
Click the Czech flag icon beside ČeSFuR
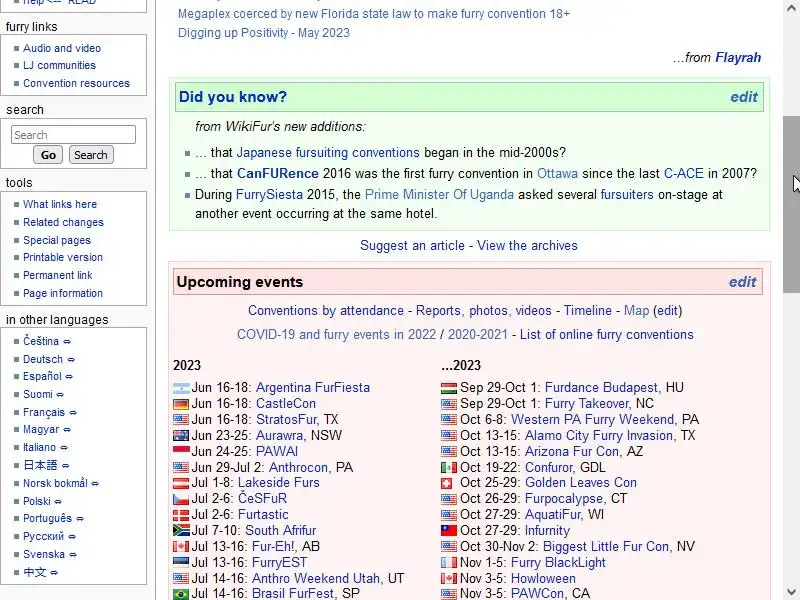click(181, 499)
